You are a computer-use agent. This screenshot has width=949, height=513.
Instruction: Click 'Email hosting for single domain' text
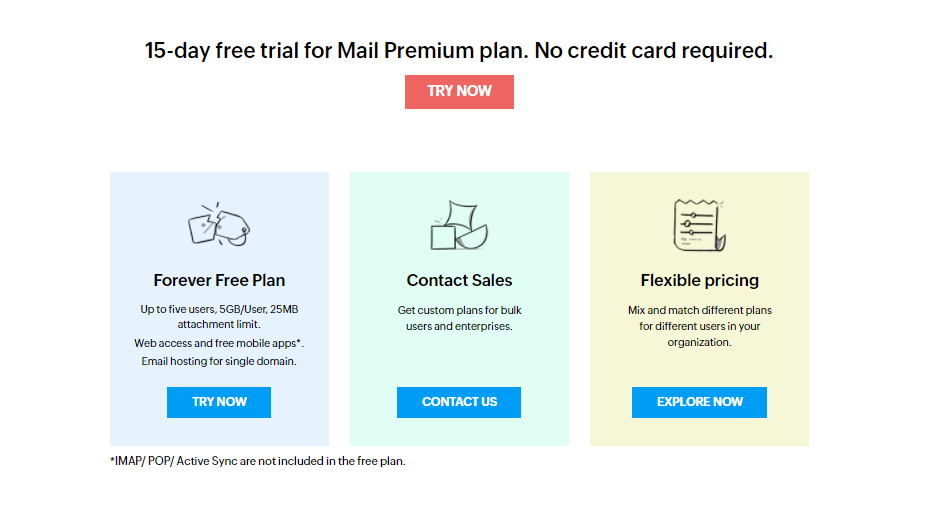[x=219, y=361]
